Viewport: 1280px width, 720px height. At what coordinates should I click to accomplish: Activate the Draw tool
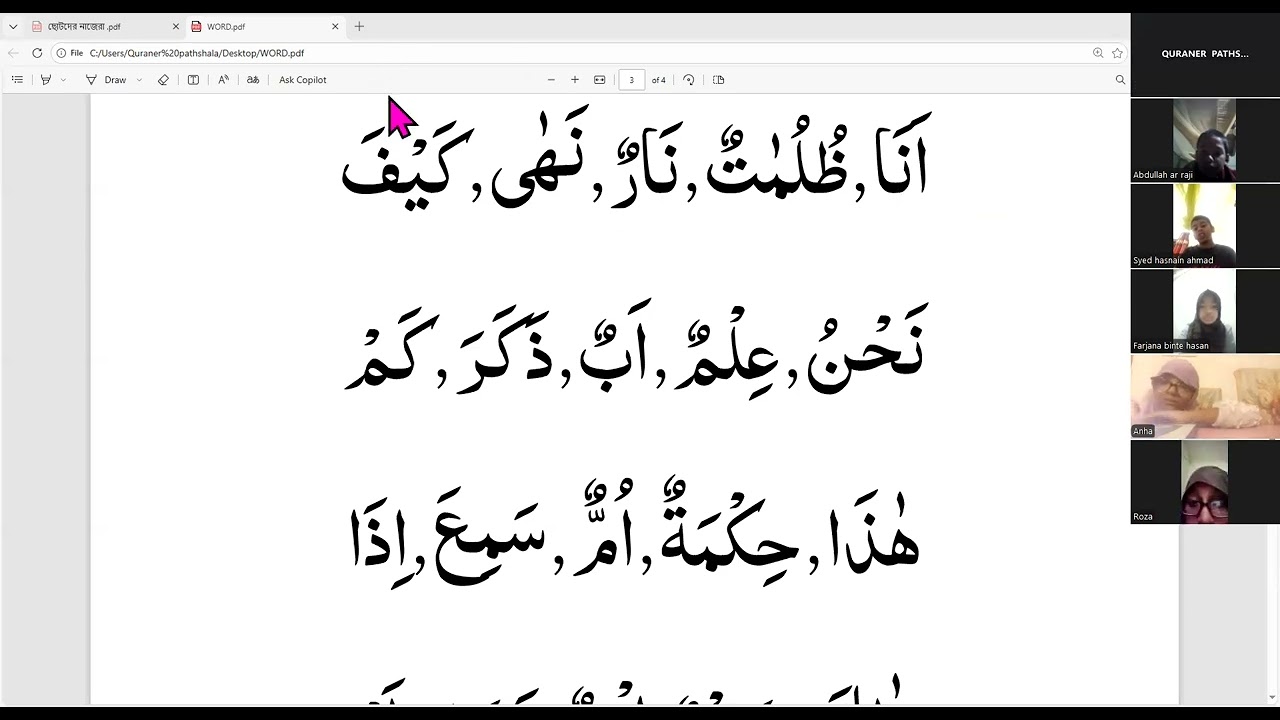(x=106, y=80)
